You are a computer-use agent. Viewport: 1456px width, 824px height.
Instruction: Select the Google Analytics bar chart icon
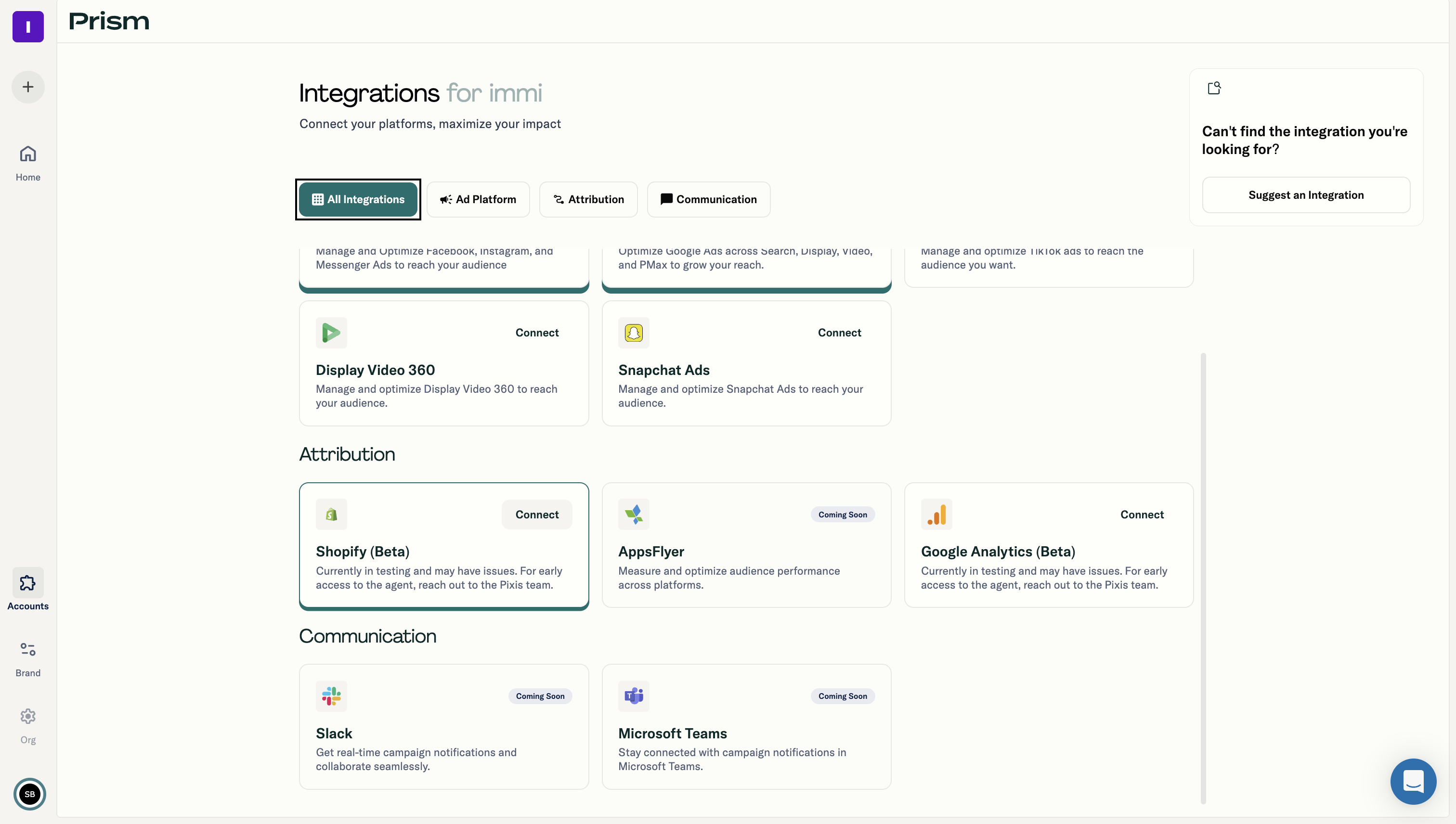coord(936,514)
